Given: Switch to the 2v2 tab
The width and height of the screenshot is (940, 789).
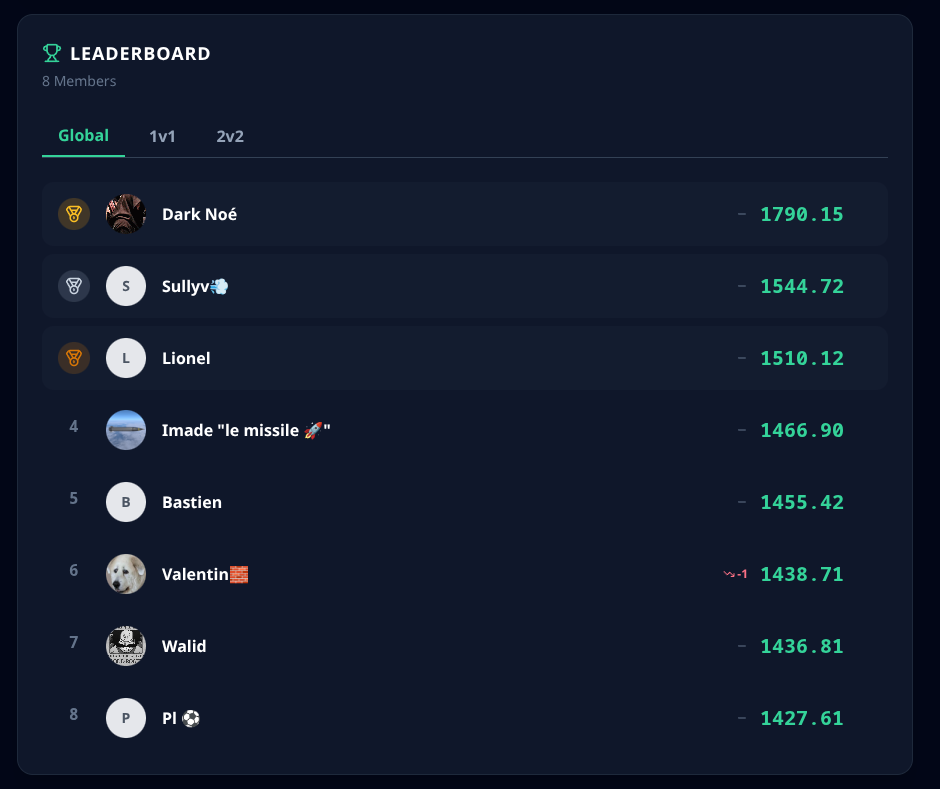Looking at the screenshot, I should (230, 136).
